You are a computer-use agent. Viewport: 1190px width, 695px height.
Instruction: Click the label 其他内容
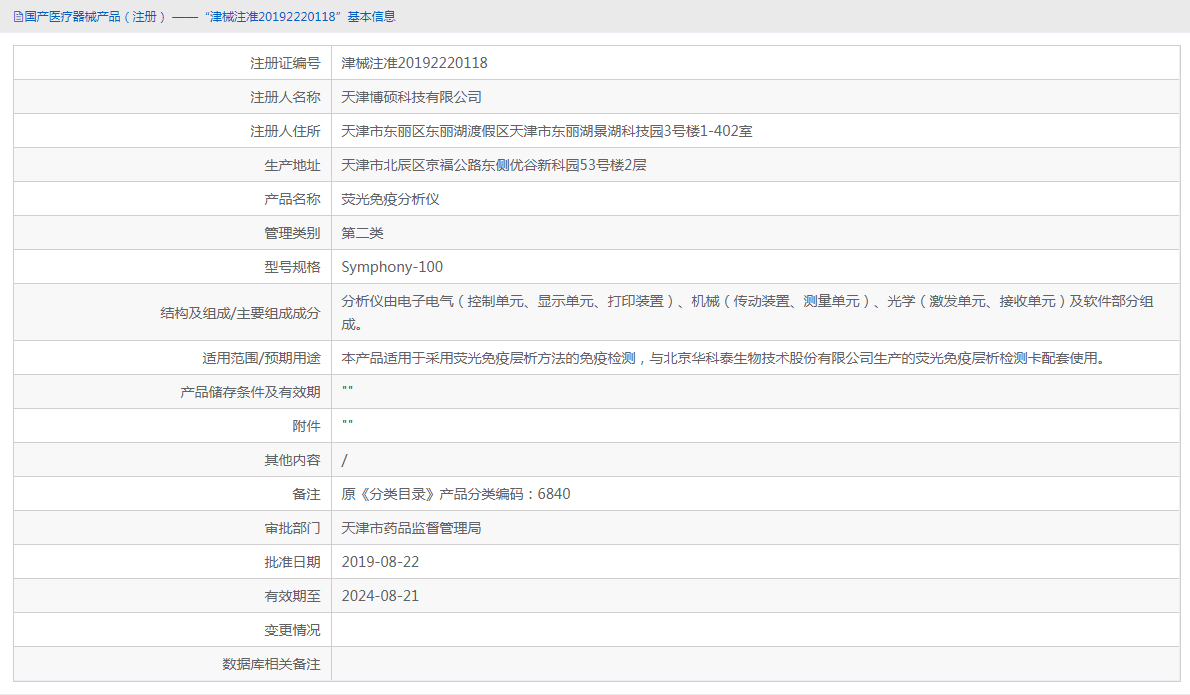click(x=292, y=461)
